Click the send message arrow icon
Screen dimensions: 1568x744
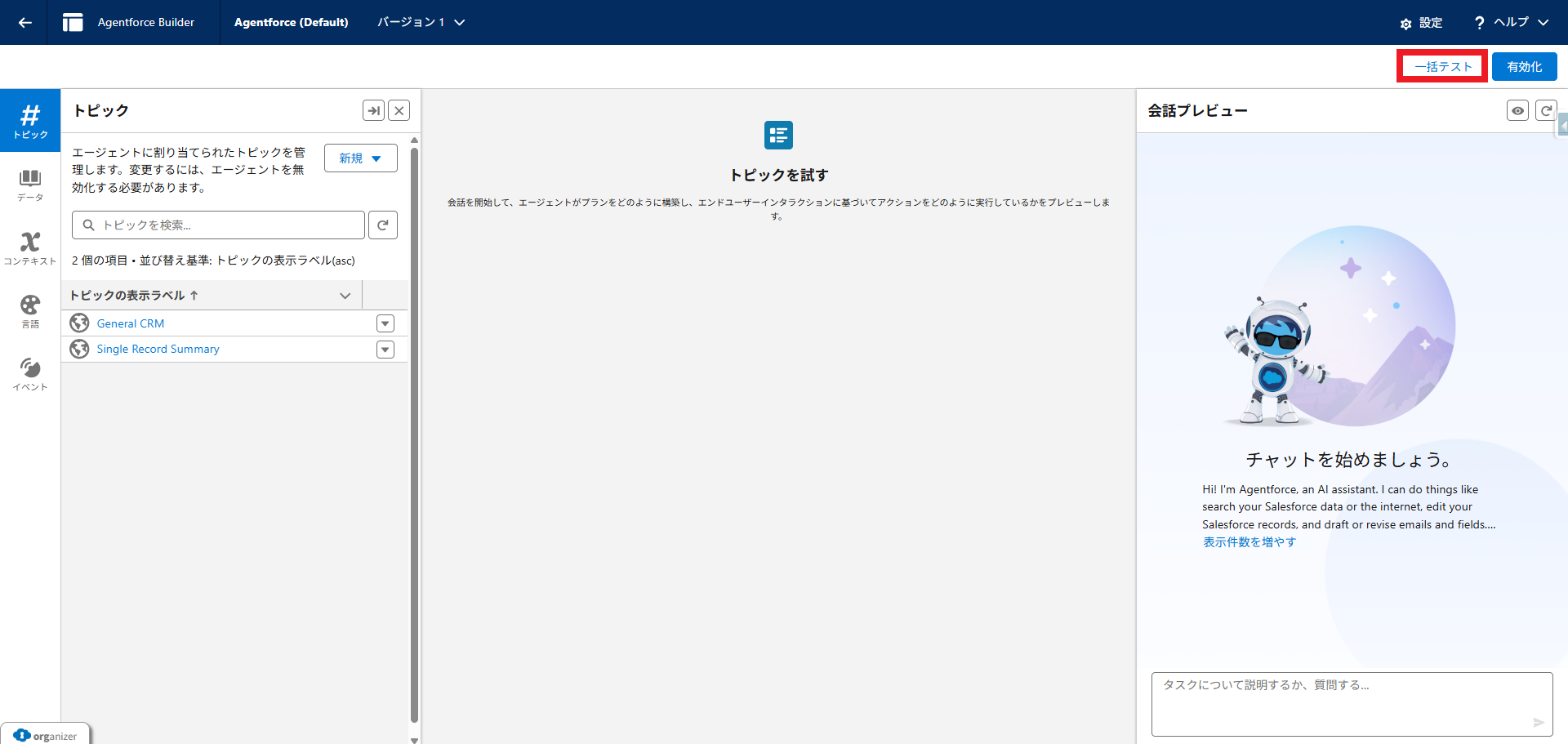[1538, 722]
